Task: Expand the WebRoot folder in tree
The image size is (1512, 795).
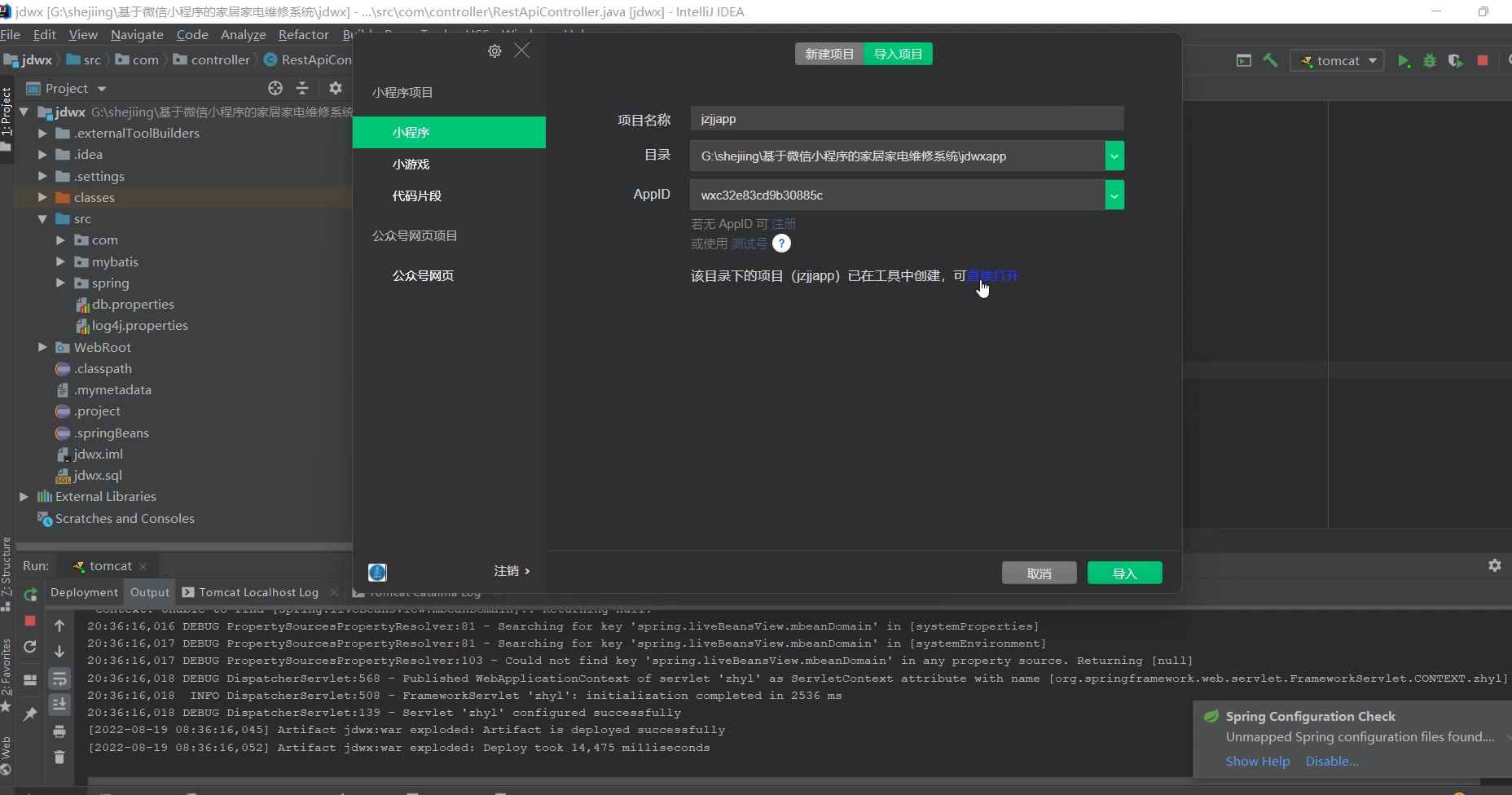Action: coord(42,347)
